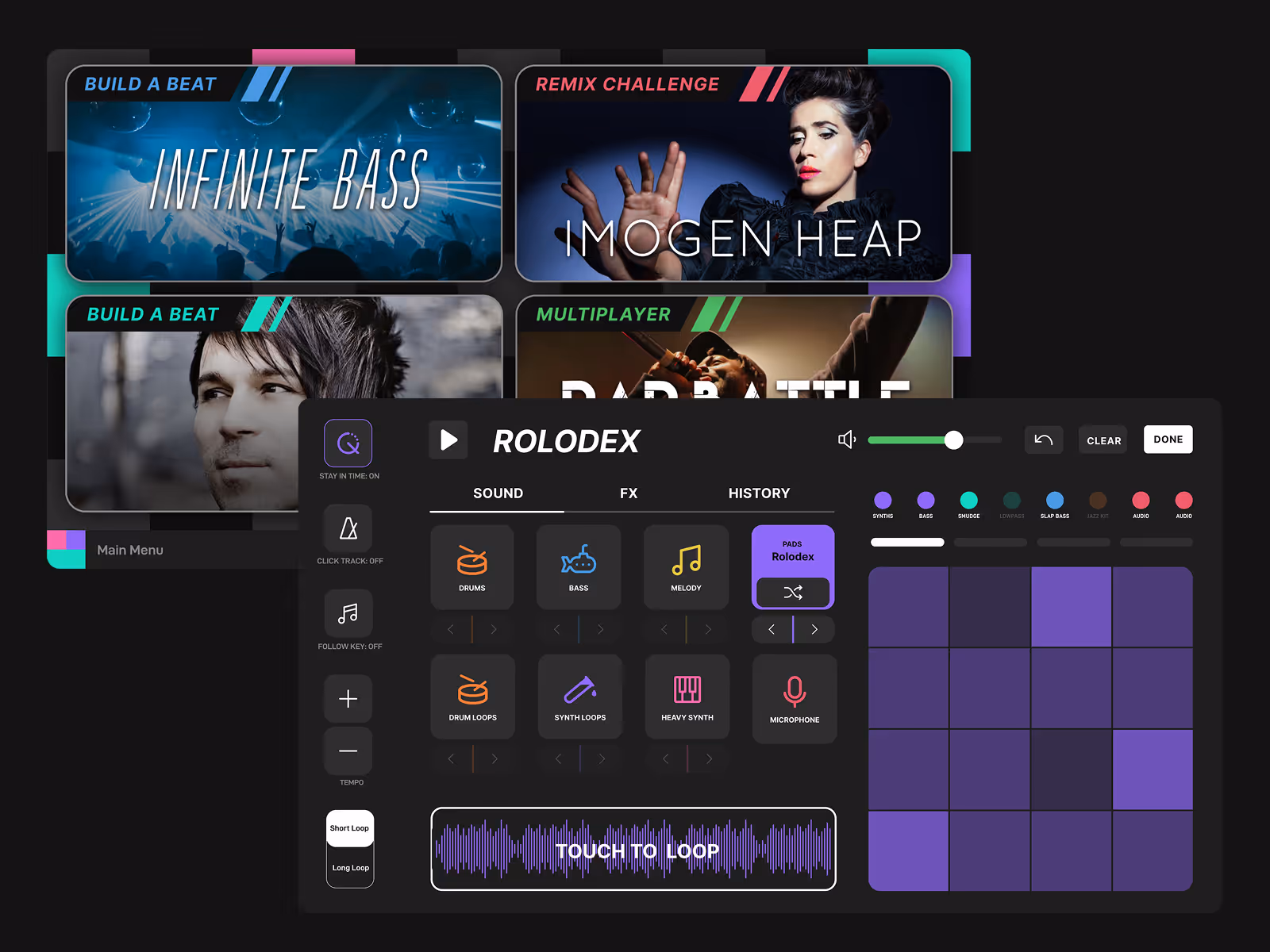Click the Done button

coord(1168,440)
